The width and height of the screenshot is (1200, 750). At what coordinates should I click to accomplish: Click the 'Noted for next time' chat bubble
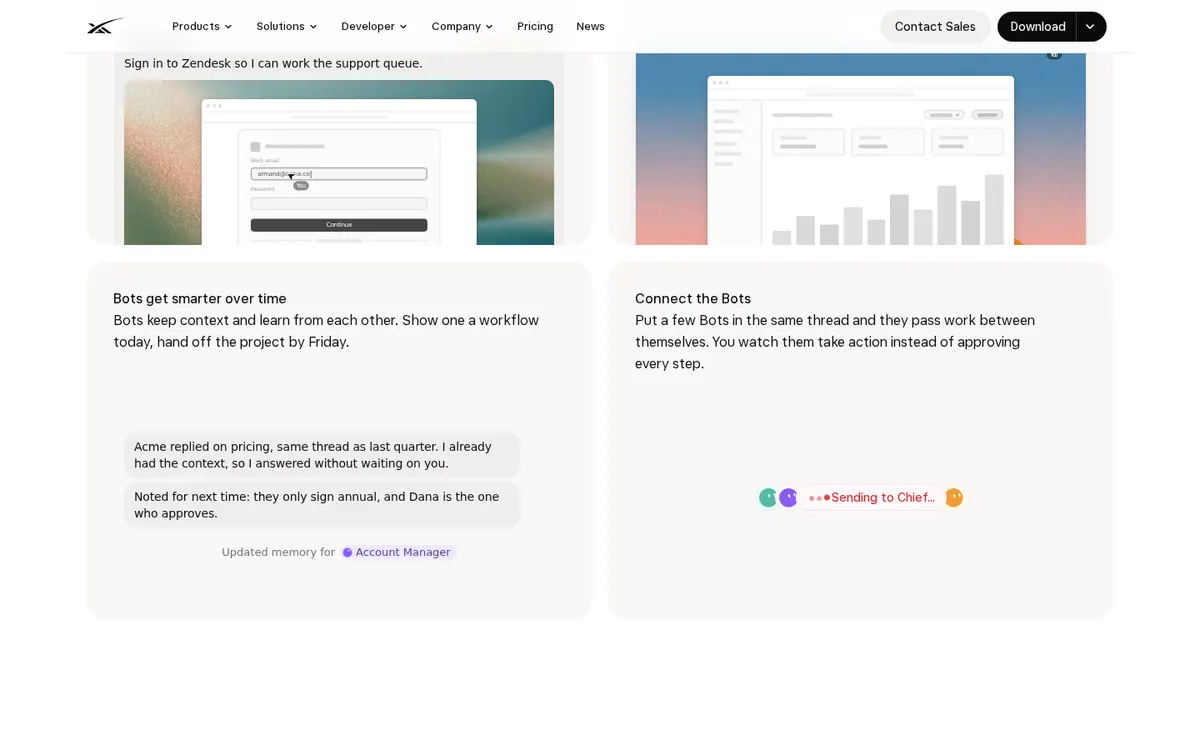coord(322,505)
